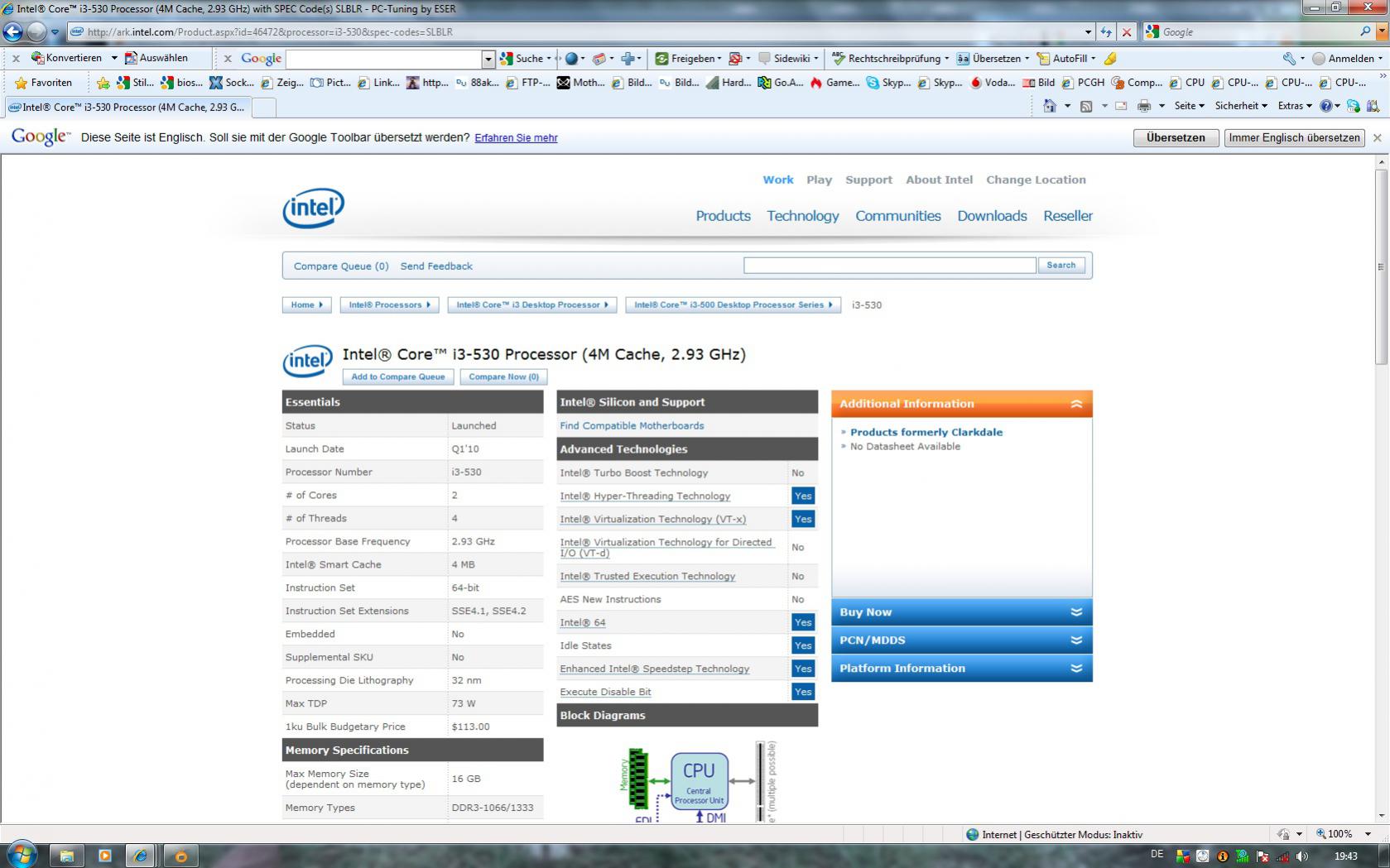Open a new blank browser tab

263,108
